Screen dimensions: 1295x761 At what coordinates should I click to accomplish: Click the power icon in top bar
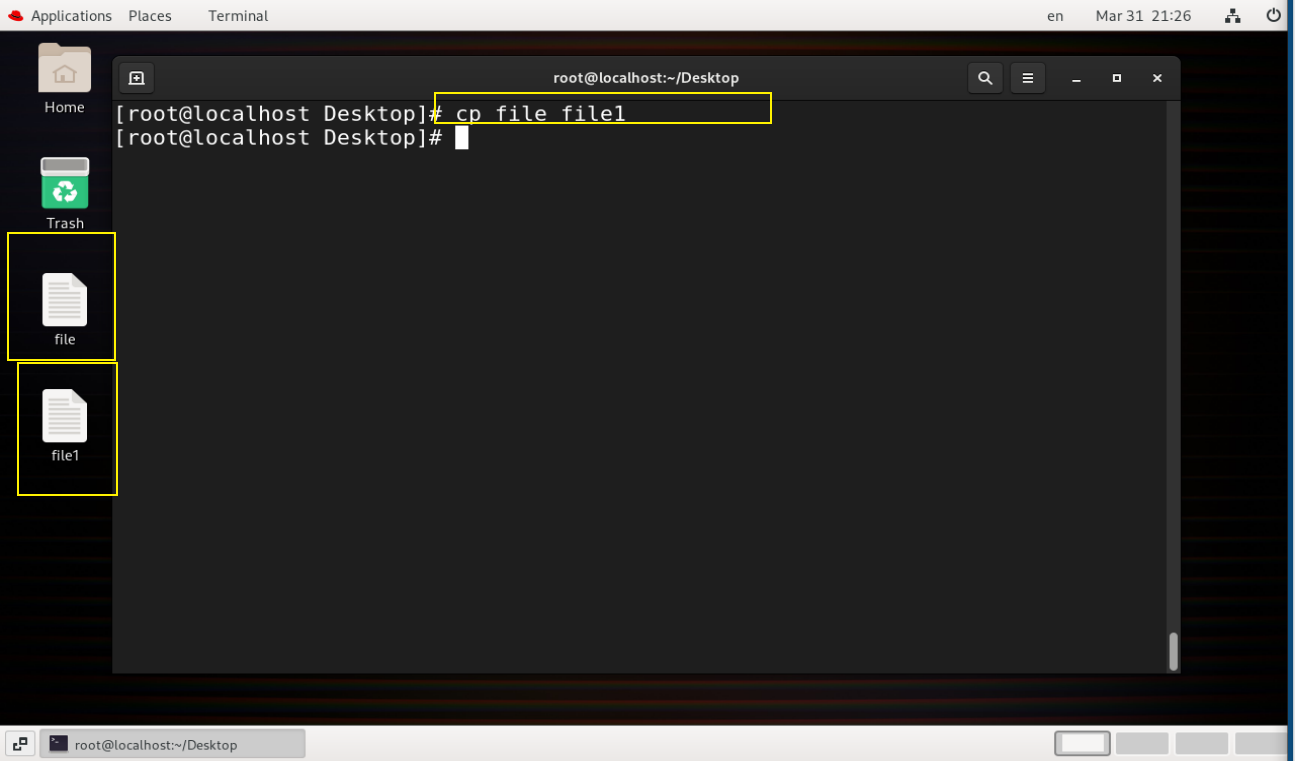(1273, 16)
